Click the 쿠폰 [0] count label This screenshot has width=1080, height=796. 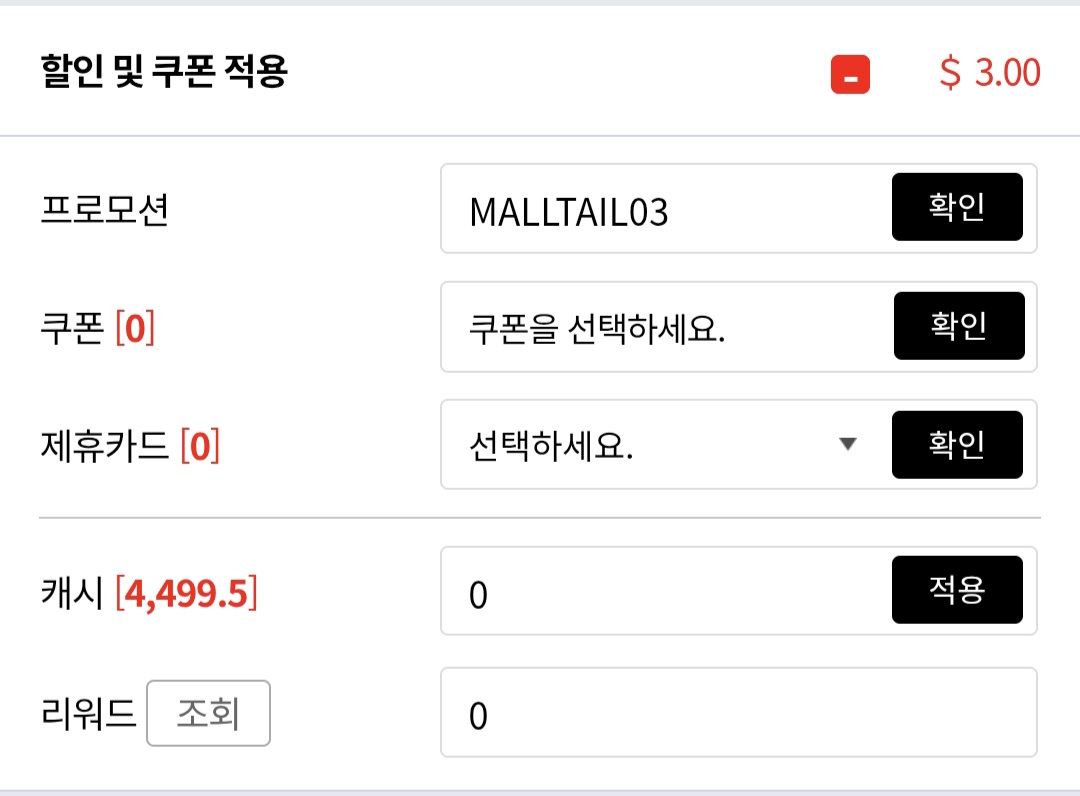pyautogui.click(x=135, y=328)
